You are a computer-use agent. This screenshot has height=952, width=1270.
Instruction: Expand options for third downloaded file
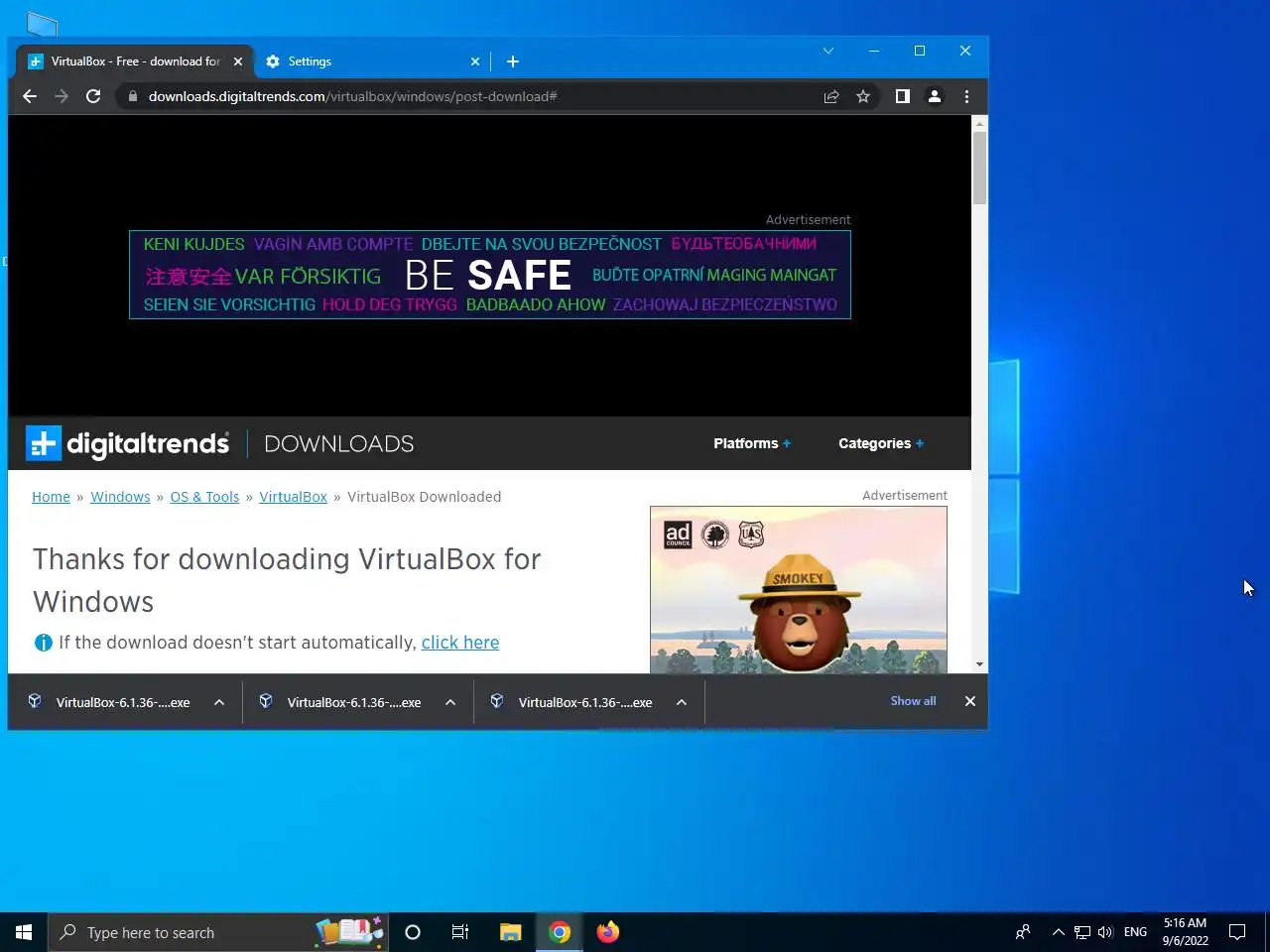(682, 702)
